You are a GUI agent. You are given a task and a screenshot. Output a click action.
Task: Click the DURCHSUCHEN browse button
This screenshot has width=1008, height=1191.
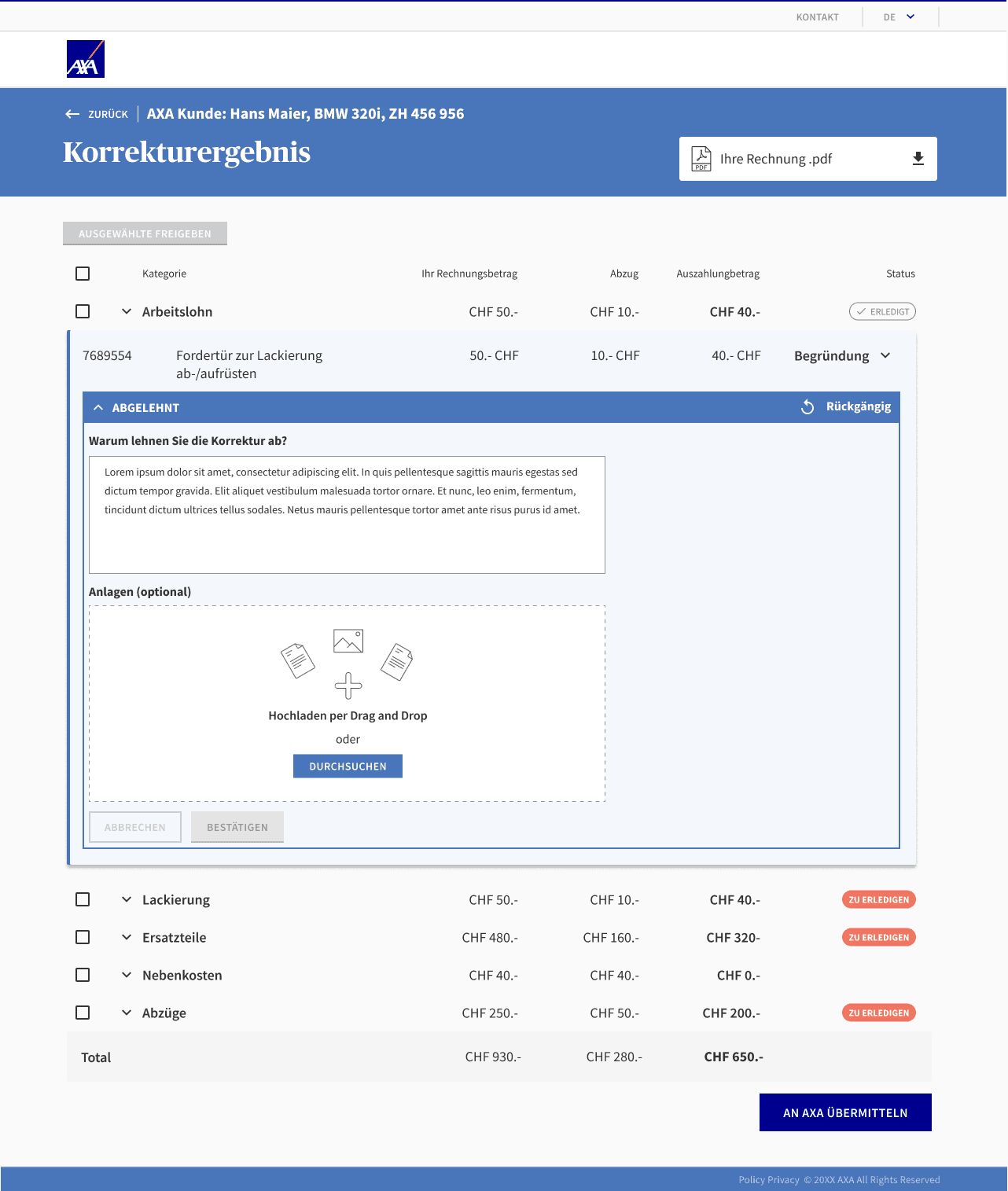point(348,766)
